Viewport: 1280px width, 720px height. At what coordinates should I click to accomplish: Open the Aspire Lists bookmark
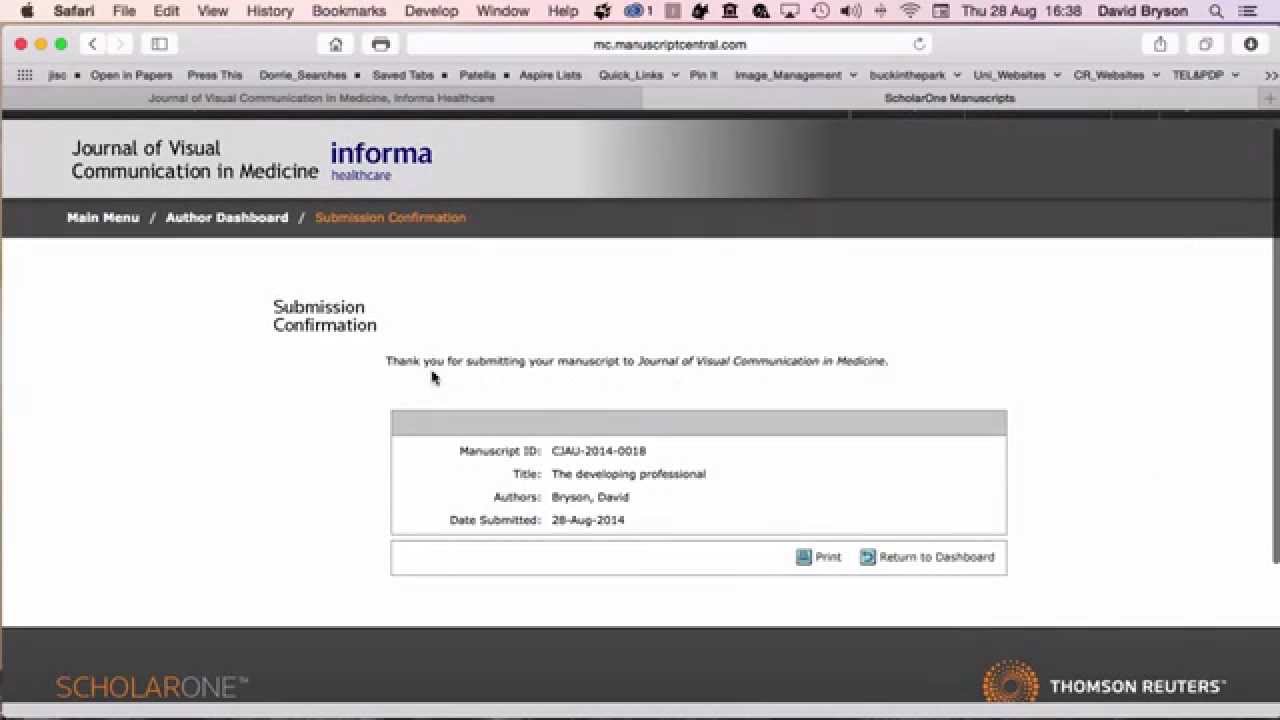[550, 75]
